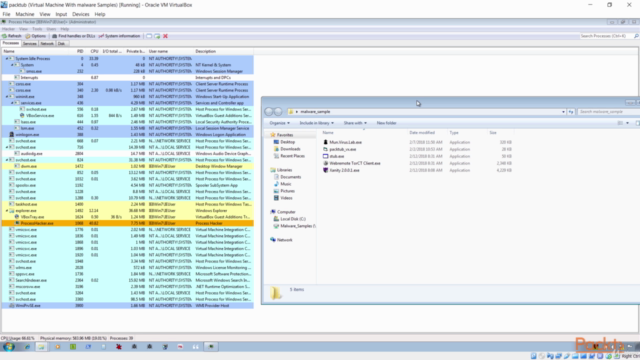Viewport: 640px width, 360px height.
Task: Click the find window toolbar icon
Action: pyautogui.click(x=149, y=36)
